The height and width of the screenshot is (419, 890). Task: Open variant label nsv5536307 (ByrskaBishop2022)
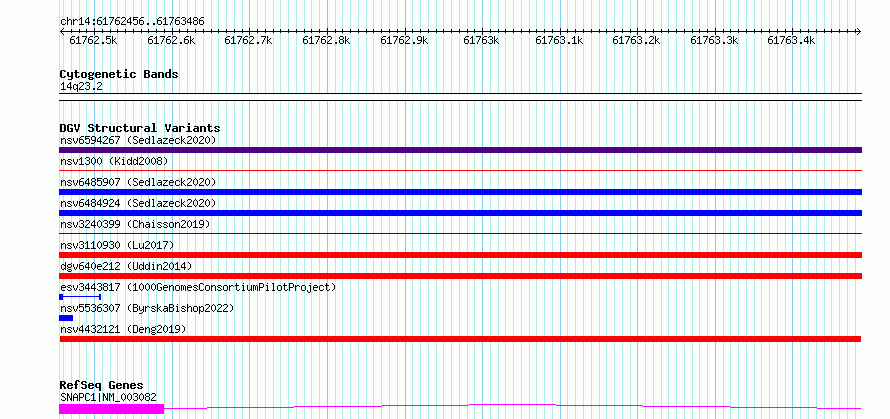tap(147, 308)
